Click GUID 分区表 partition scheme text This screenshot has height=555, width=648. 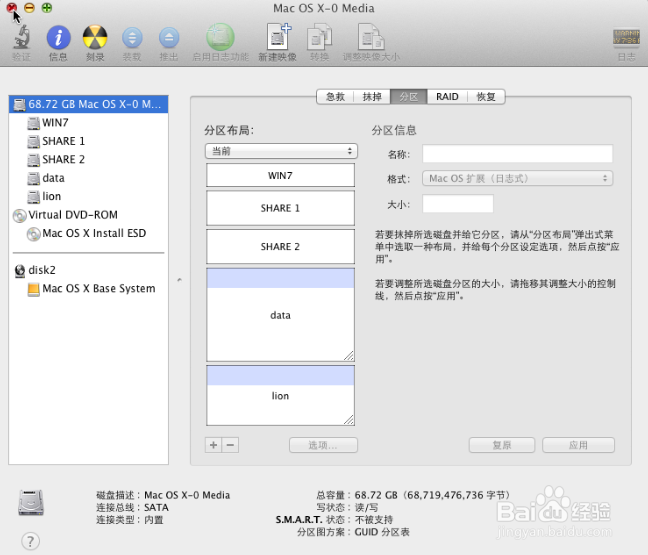coord(382,532)
